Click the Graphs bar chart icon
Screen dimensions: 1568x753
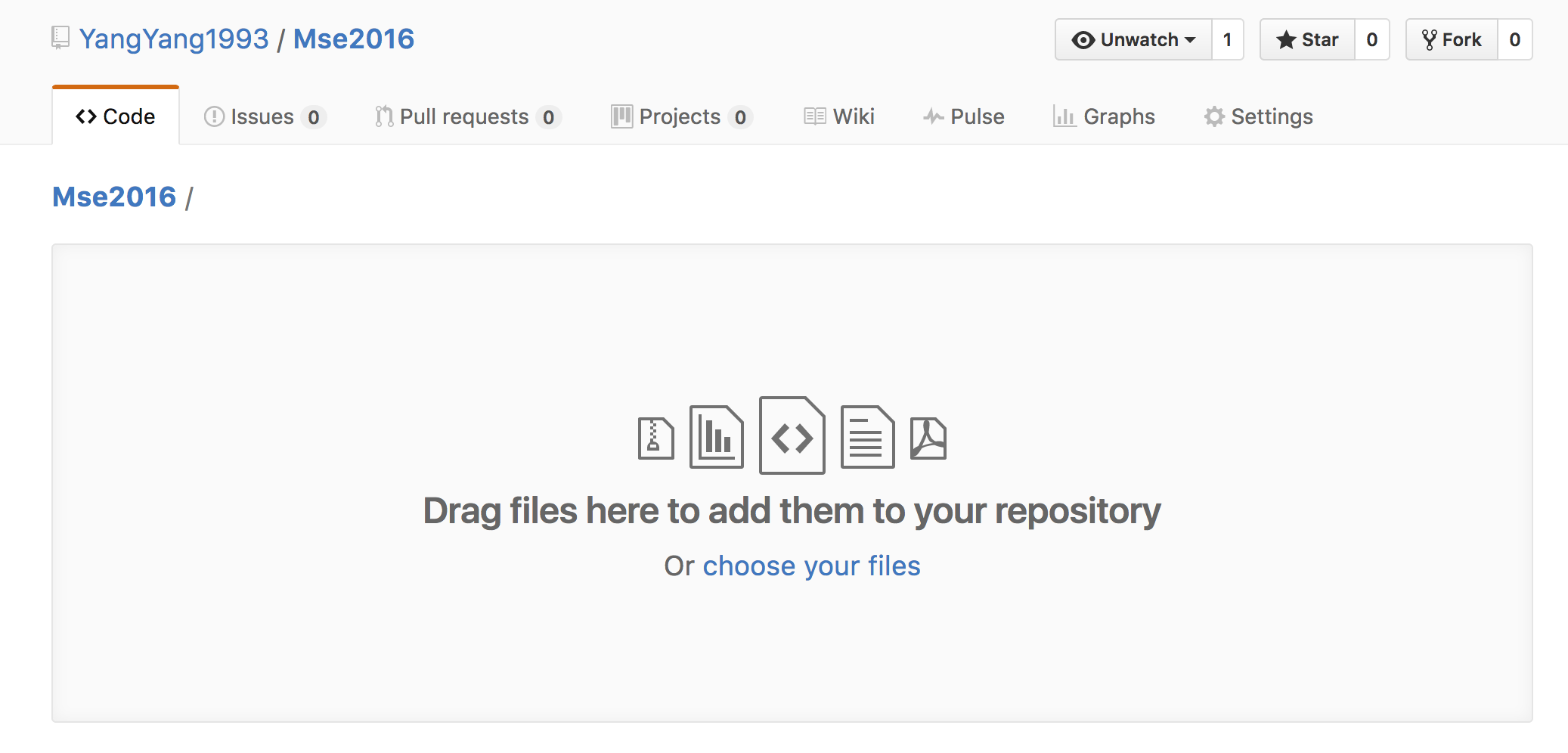tap(1064, 116)
